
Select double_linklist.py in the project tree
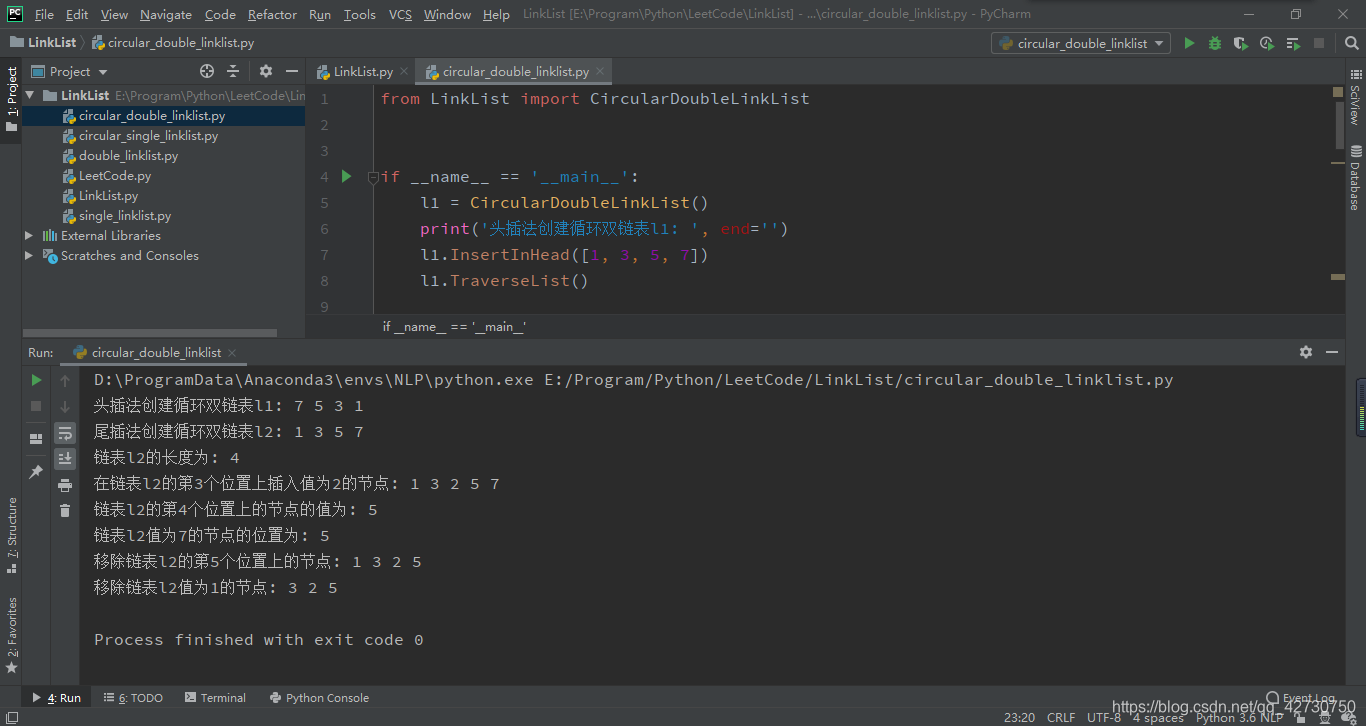[x=128, y=156]
